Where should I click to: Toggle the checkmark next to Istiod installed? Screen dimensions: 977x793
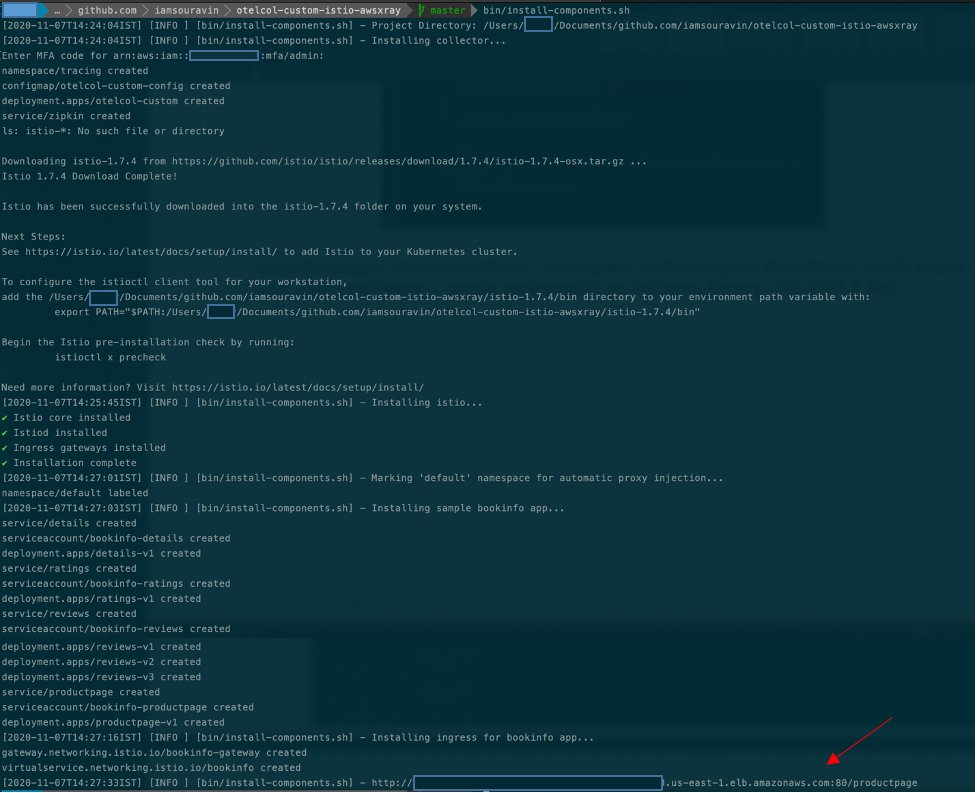click(5, 432)
